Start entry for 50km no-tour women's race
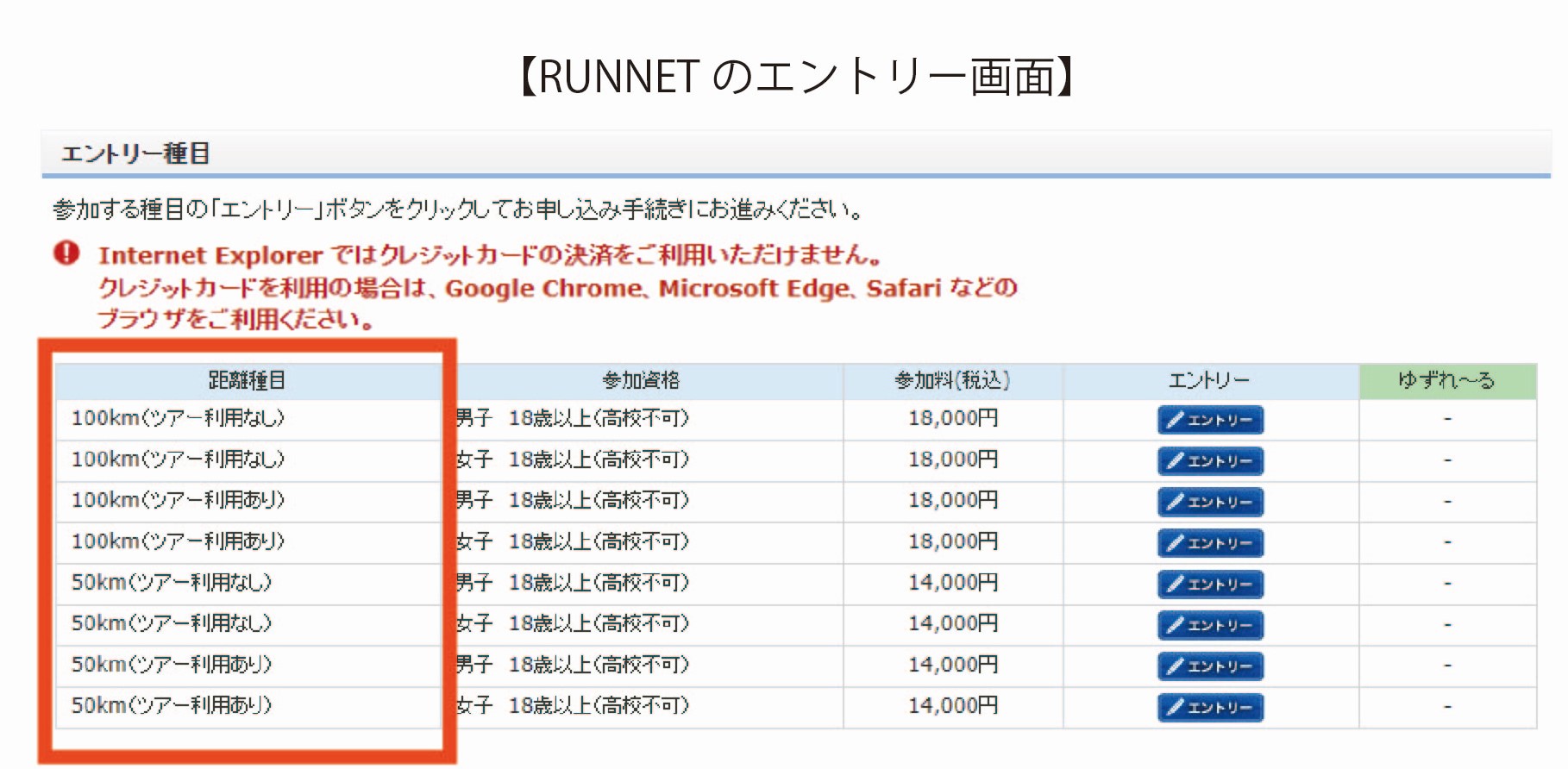This screenshot has height=769, width=1568. 1209,625
